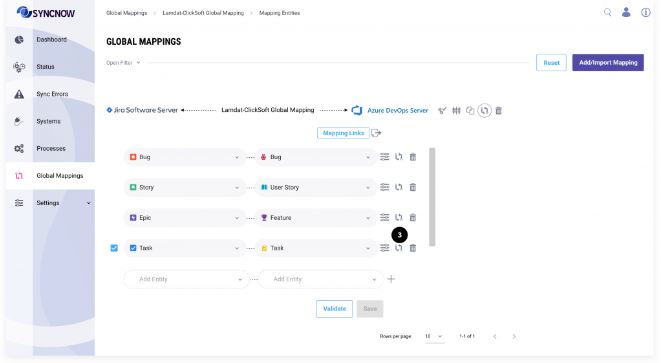This screenshot has width=661, height=363.
Task: Open the Jira Task entity dropdown
Action: coord(184,248)
